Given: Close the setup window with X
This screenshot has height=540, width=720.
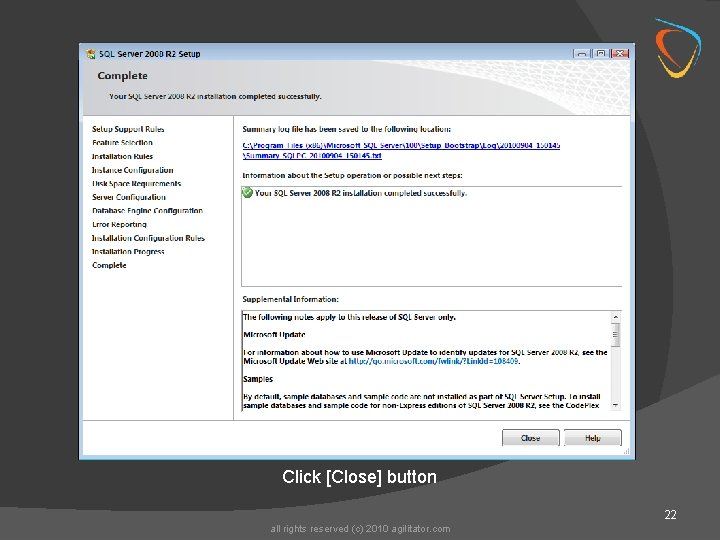Looking at the screenshot, I should point(620,53).
